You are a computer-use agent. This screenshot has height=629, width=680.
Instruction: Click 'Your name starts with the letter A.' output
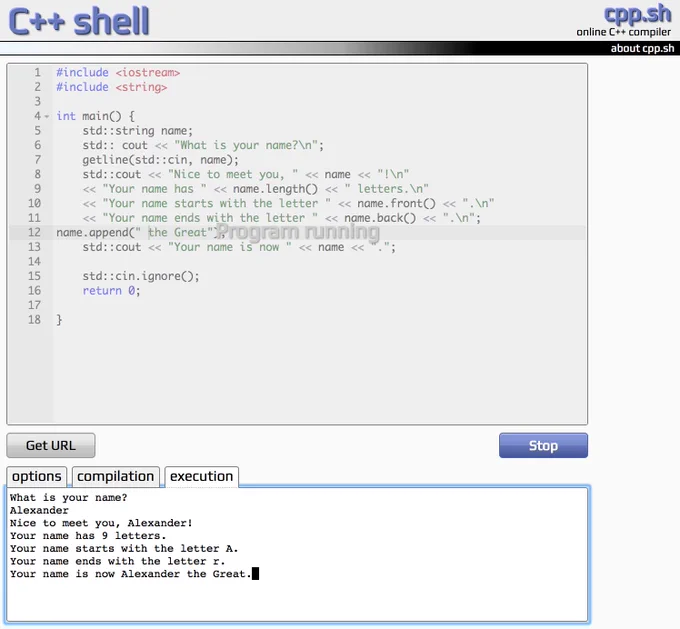pyautogui.click(x=124, y=548)
